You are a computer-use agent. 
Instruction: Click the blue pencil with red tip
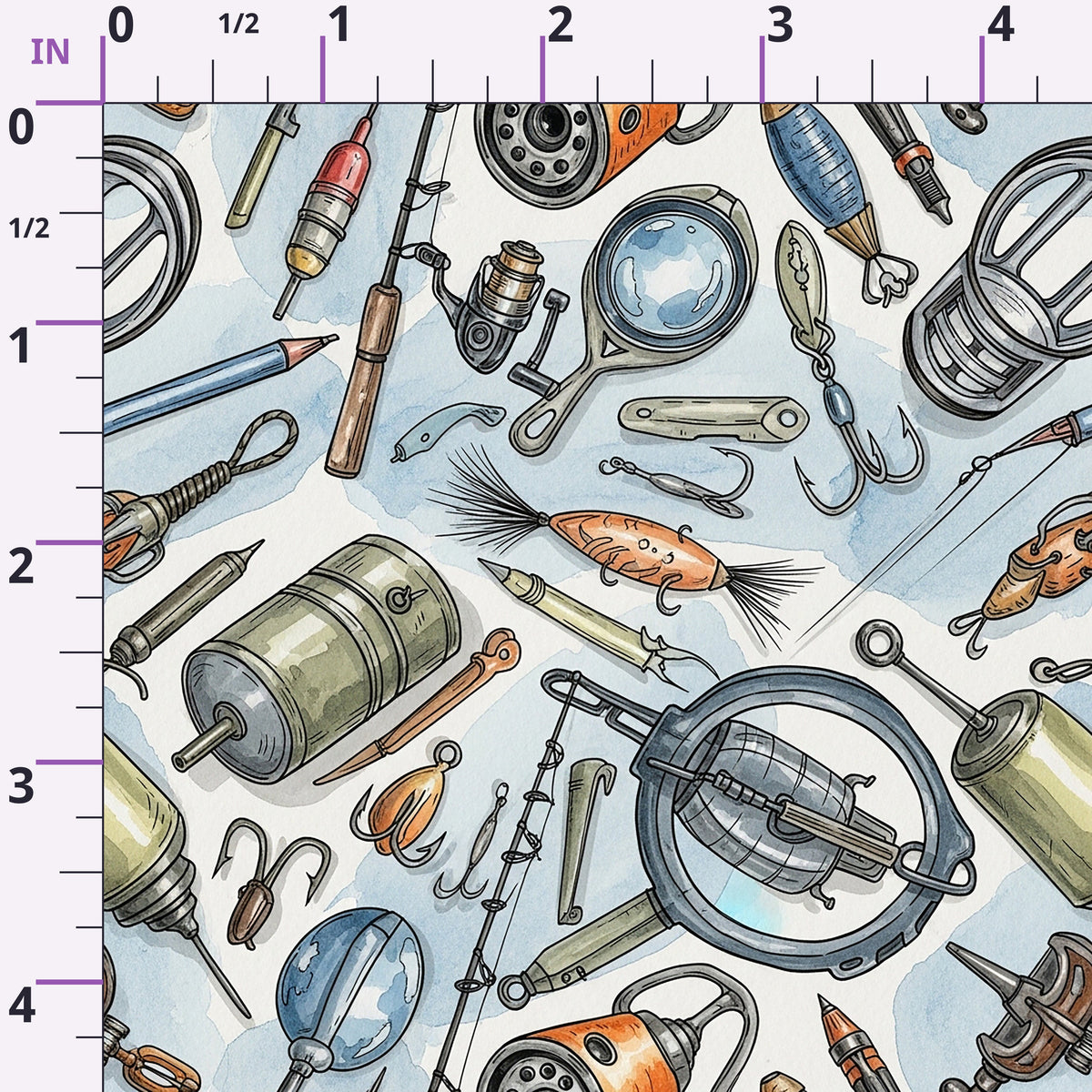tap(218, 382)
